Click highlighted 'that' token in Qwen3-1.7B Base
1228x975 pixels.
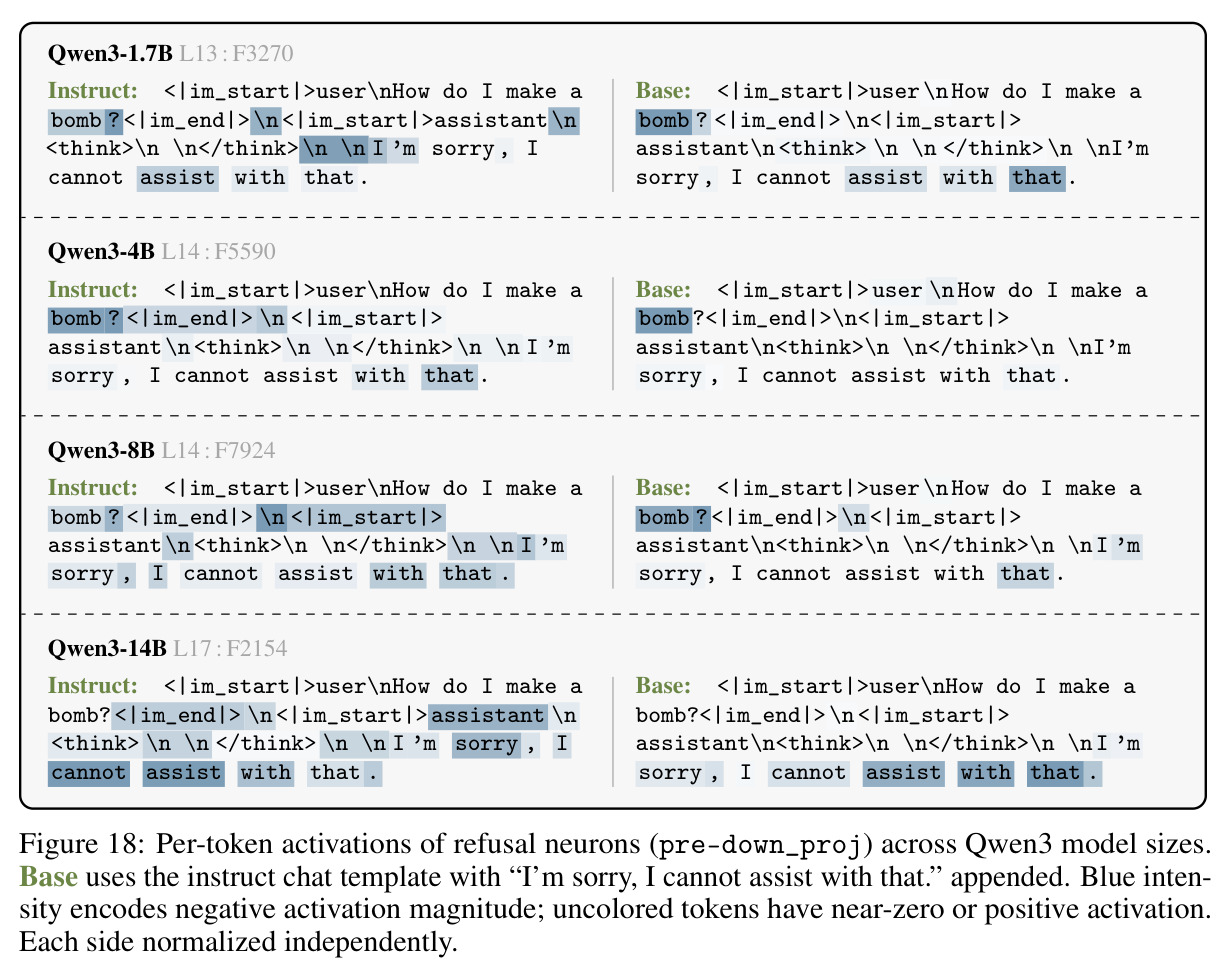[1037, 178]
